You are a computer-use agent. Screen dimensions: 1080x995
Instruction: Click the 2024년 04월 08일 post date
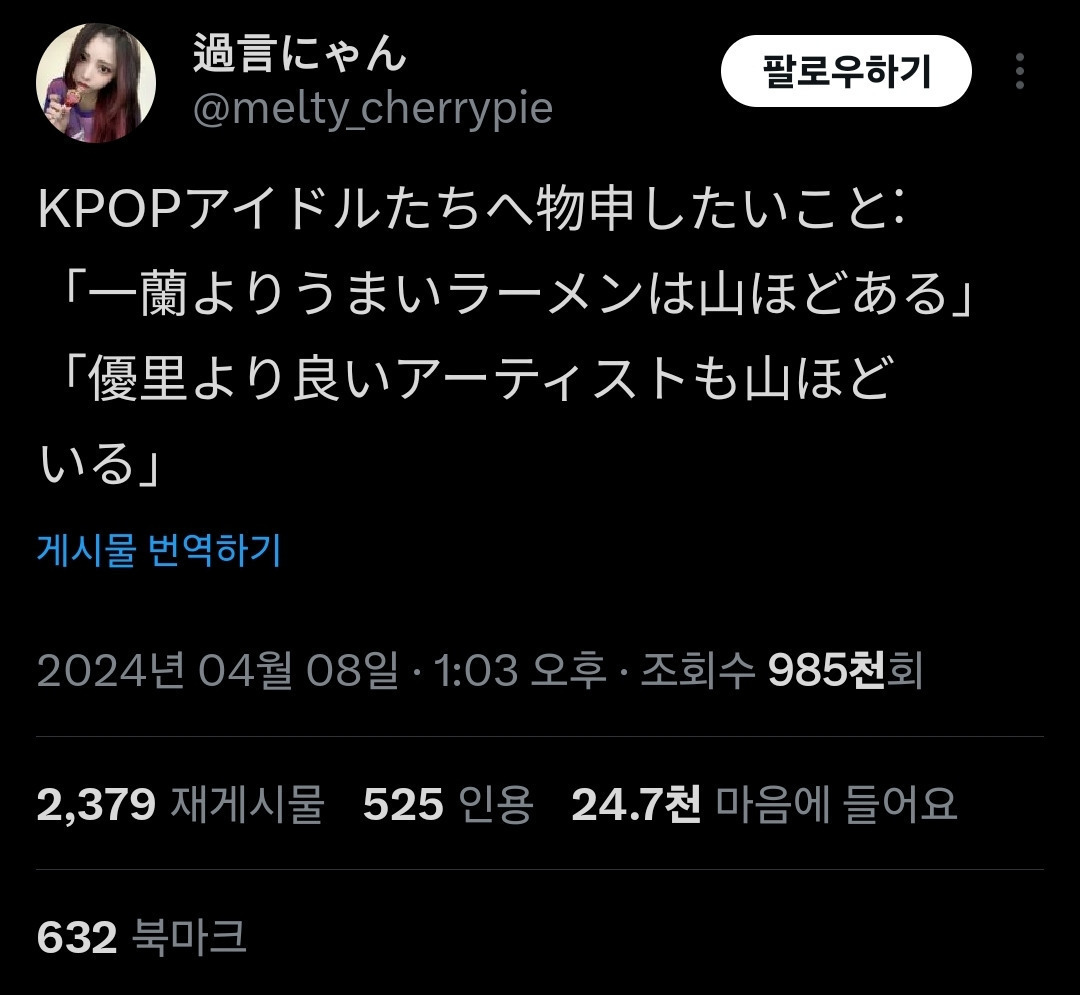218,670
